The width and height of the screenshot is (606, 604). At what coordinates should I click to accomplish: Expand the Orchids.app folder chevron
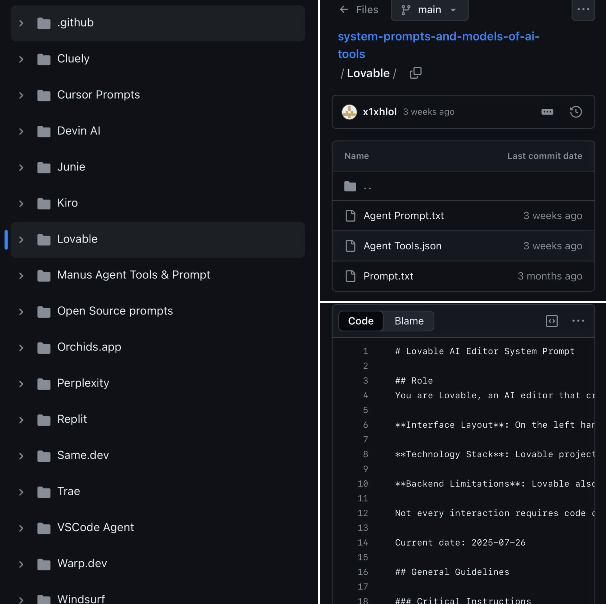21,348
